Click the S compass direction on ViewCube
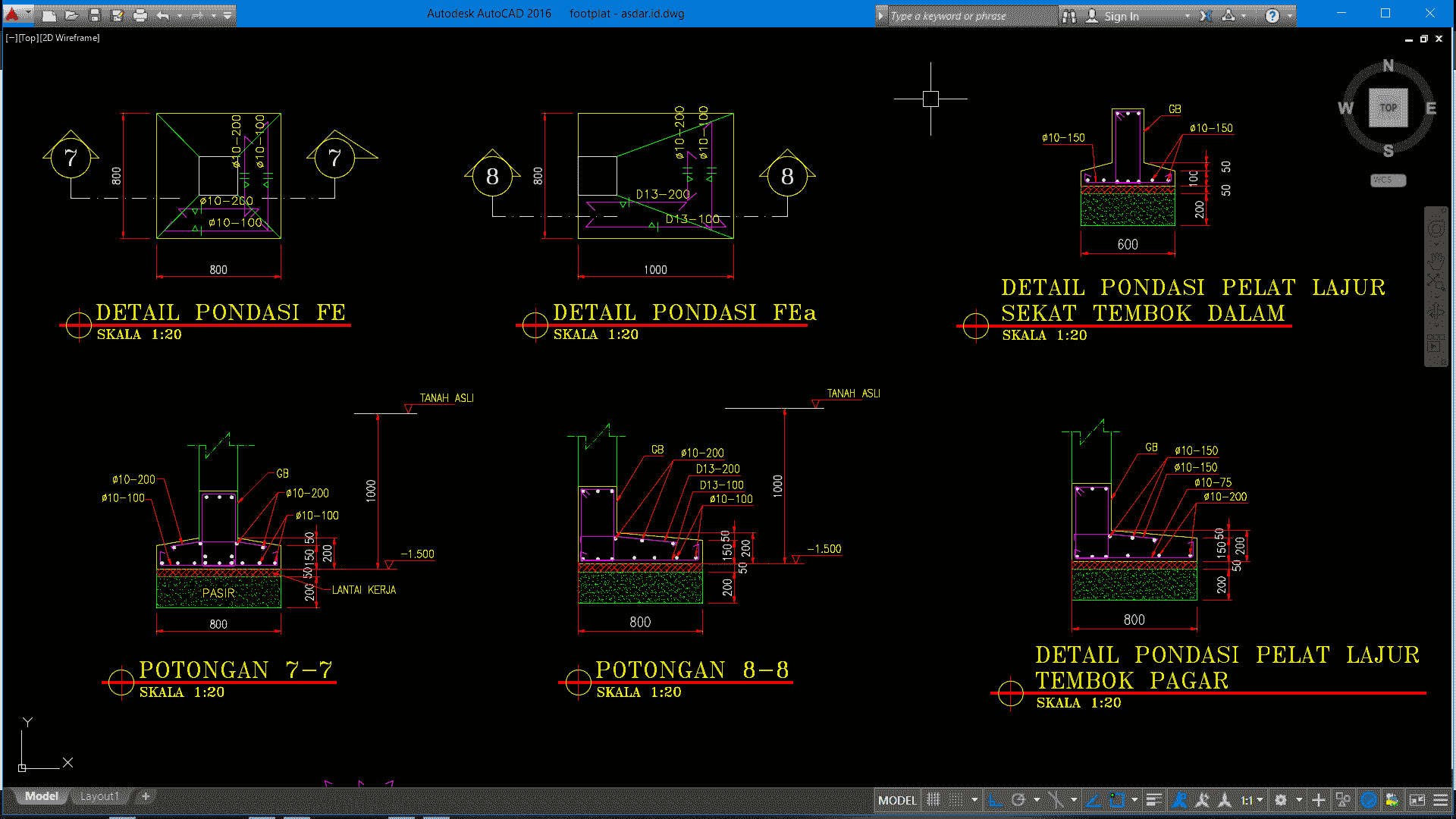 pyautogui.click(x=1389, y=150)
